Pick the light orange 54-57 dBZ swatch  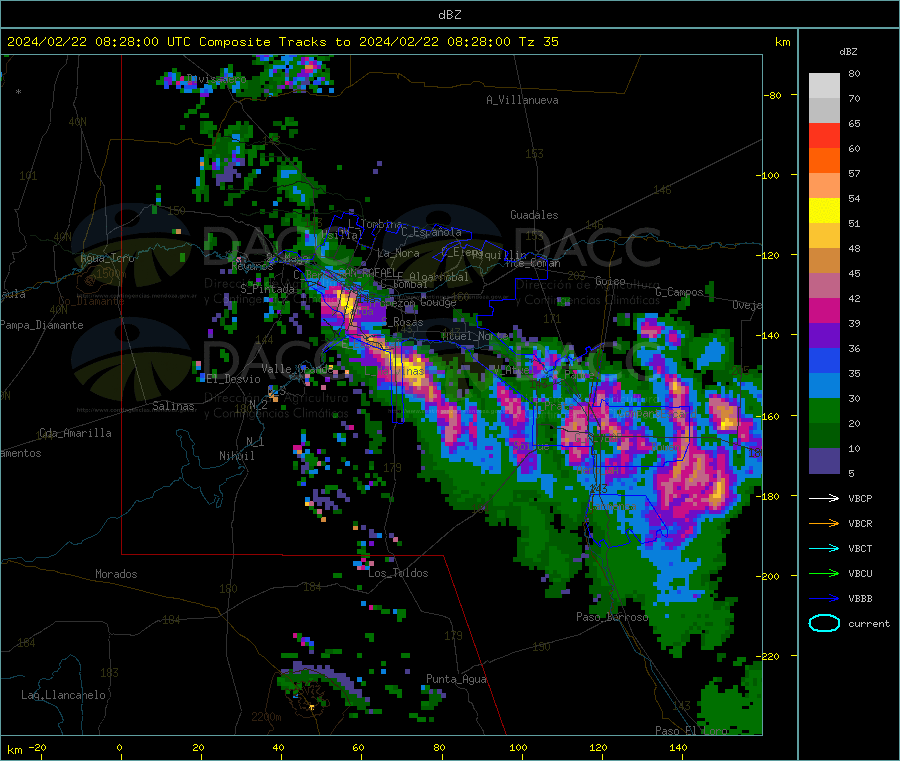tap(824, 185)
